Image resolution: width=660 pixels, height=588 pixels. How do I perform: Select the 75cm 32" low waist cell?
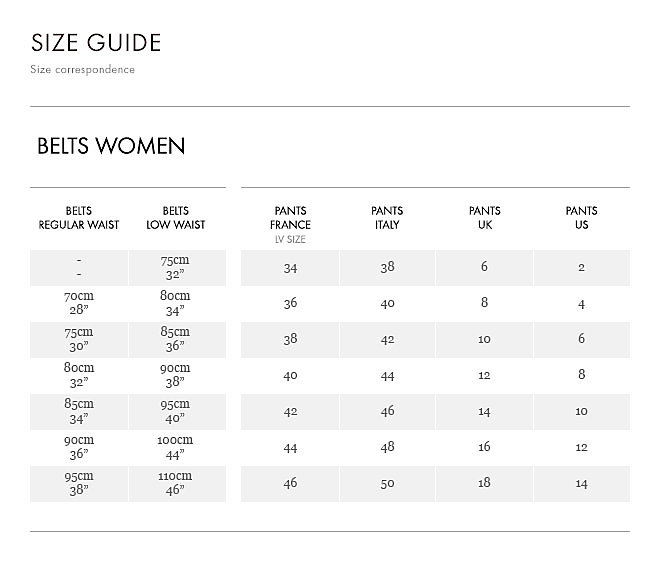175,268
